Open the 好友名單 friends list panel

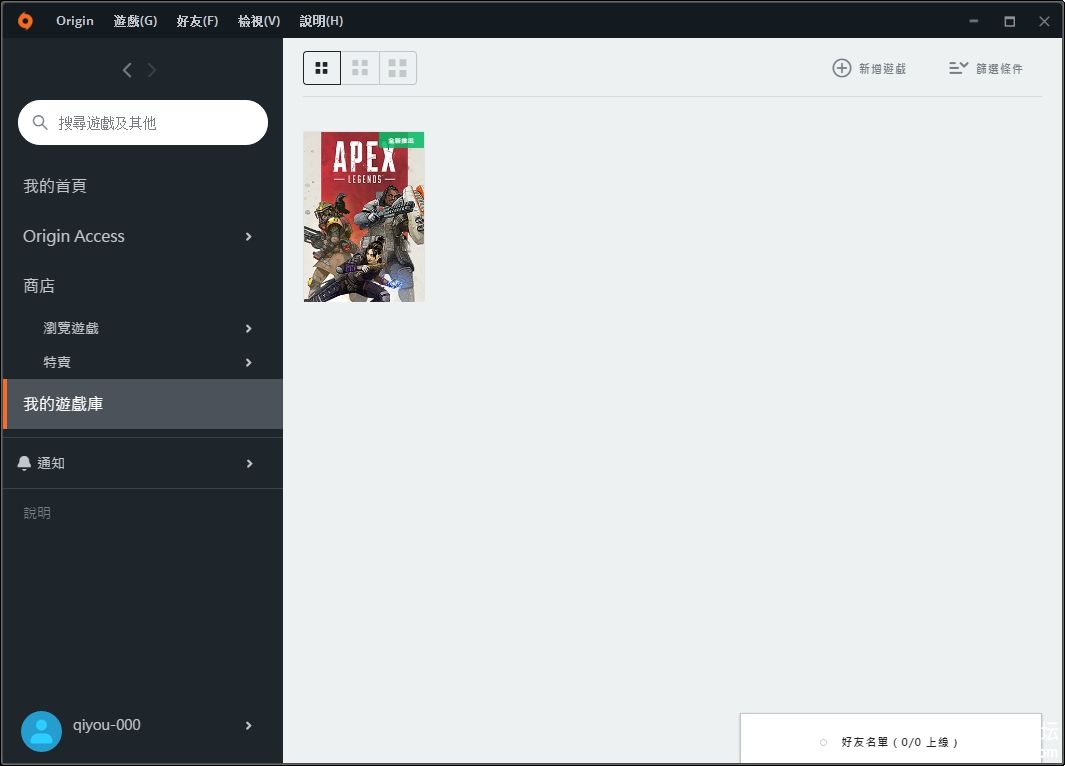[890, 739]
